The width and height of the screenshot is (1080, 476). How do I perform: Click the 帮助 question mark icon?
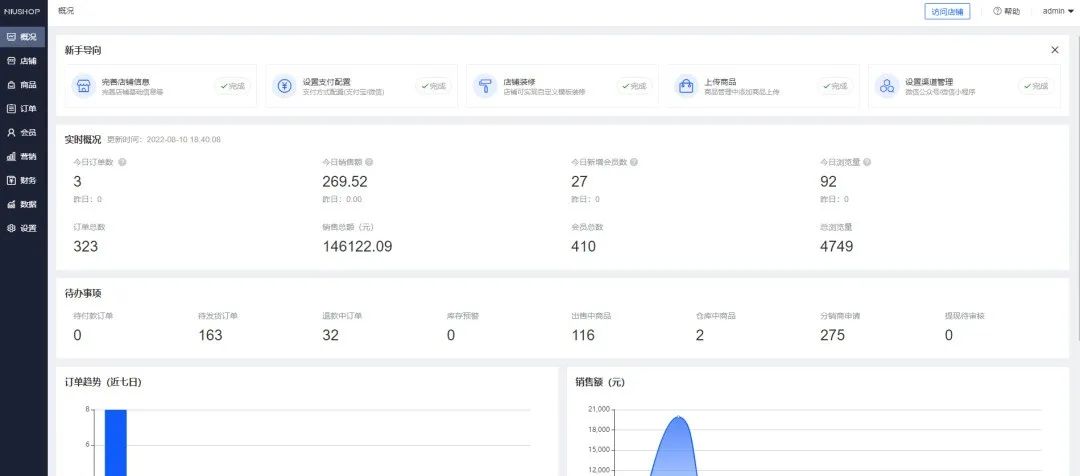[x=997, y=11]
